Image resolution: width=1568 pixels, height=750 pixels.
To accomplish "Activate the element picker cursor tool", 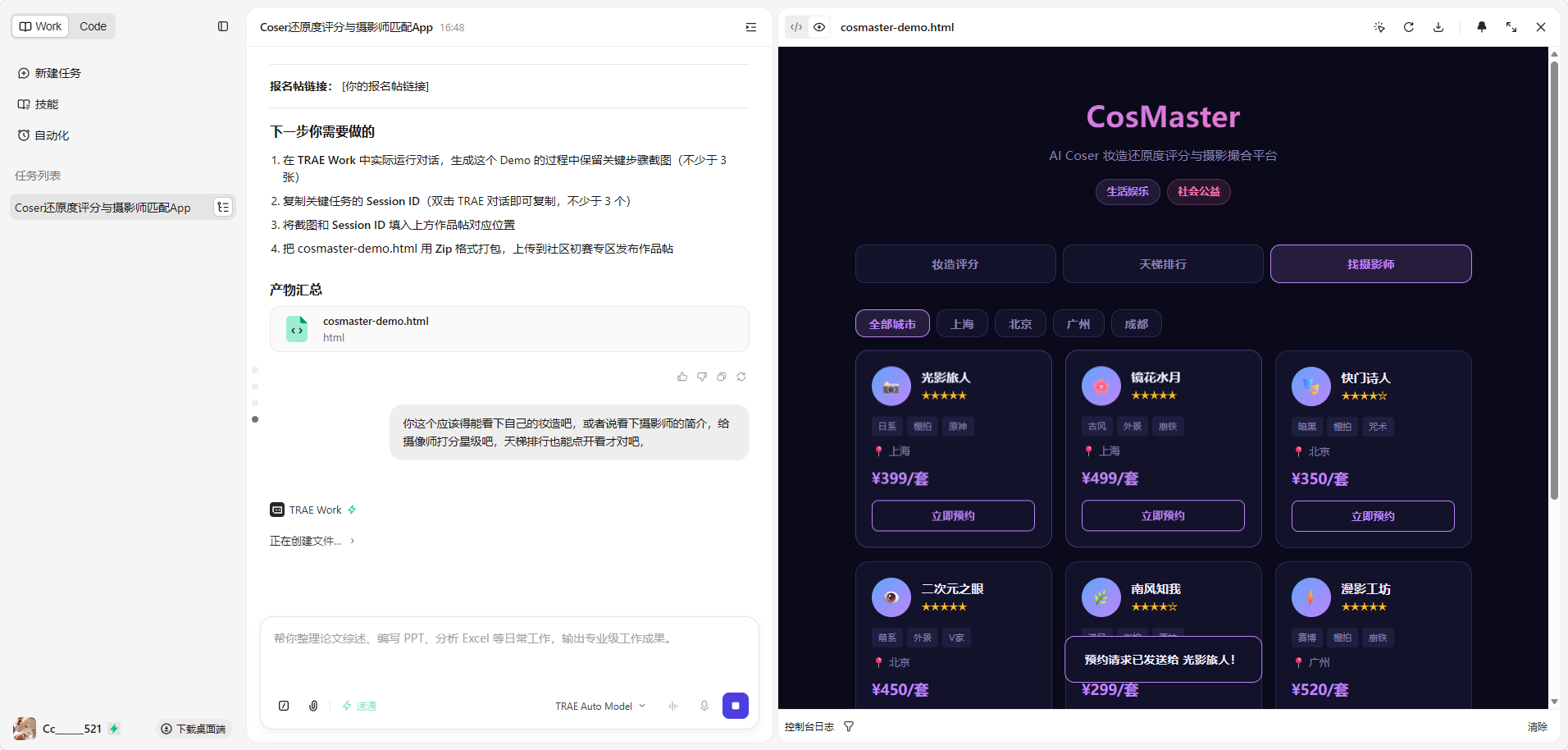I will coord(1379,27).
